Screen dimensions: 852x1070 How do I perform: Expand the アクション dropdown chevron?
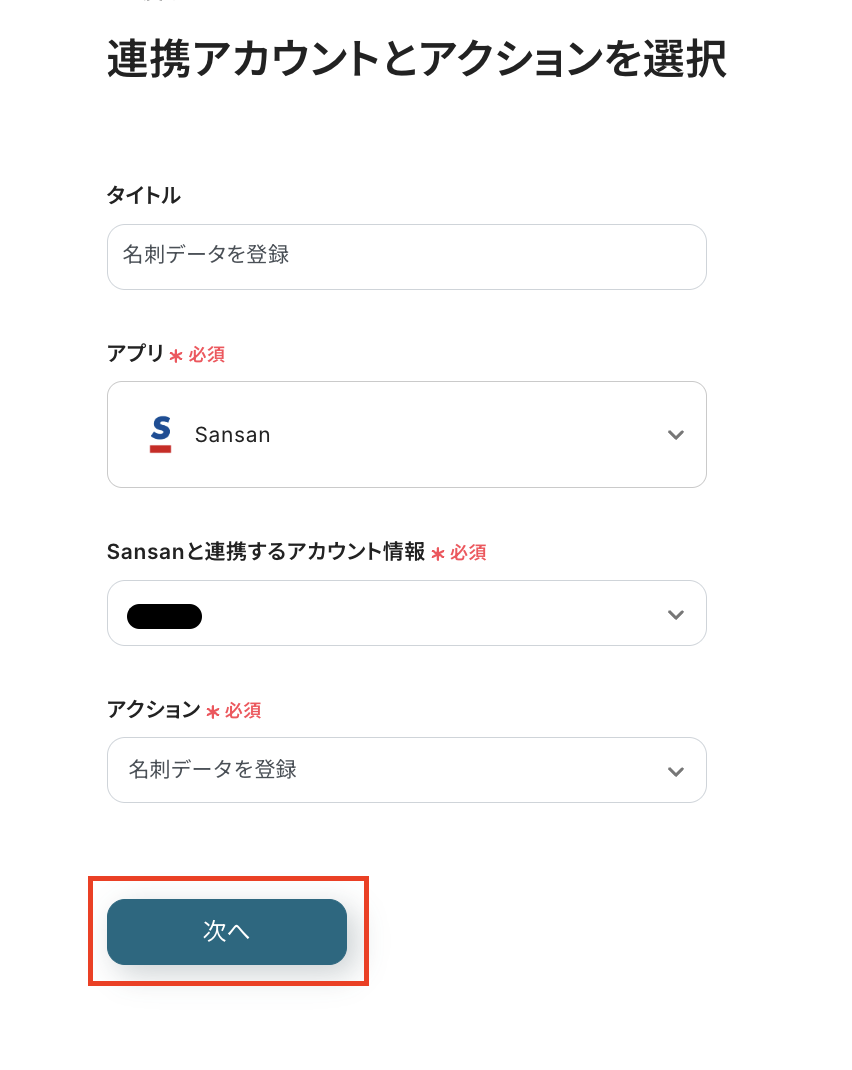[676, 771]
